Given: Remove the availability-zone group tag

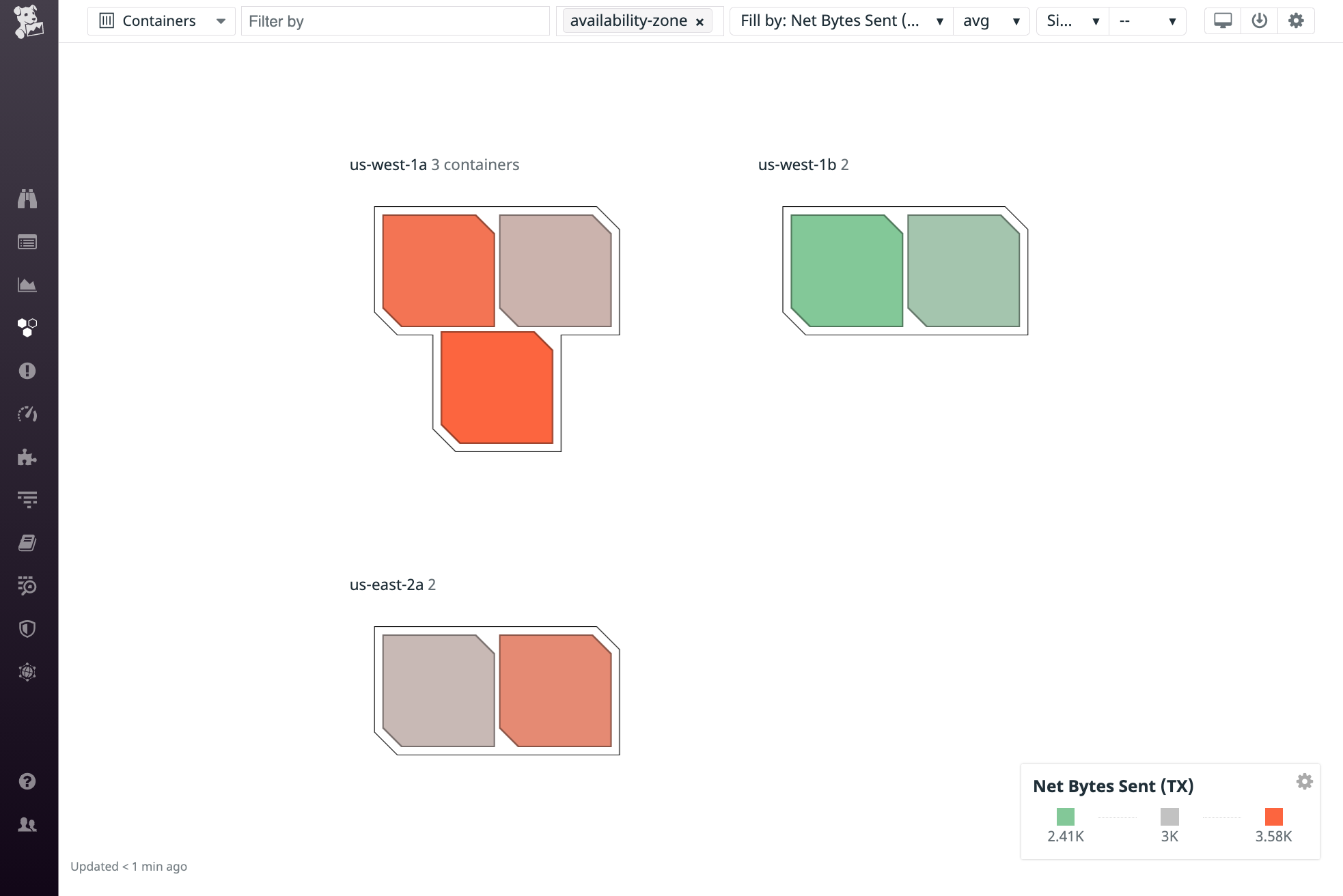Looking at the screenshot, I should (x=700, y=22).
